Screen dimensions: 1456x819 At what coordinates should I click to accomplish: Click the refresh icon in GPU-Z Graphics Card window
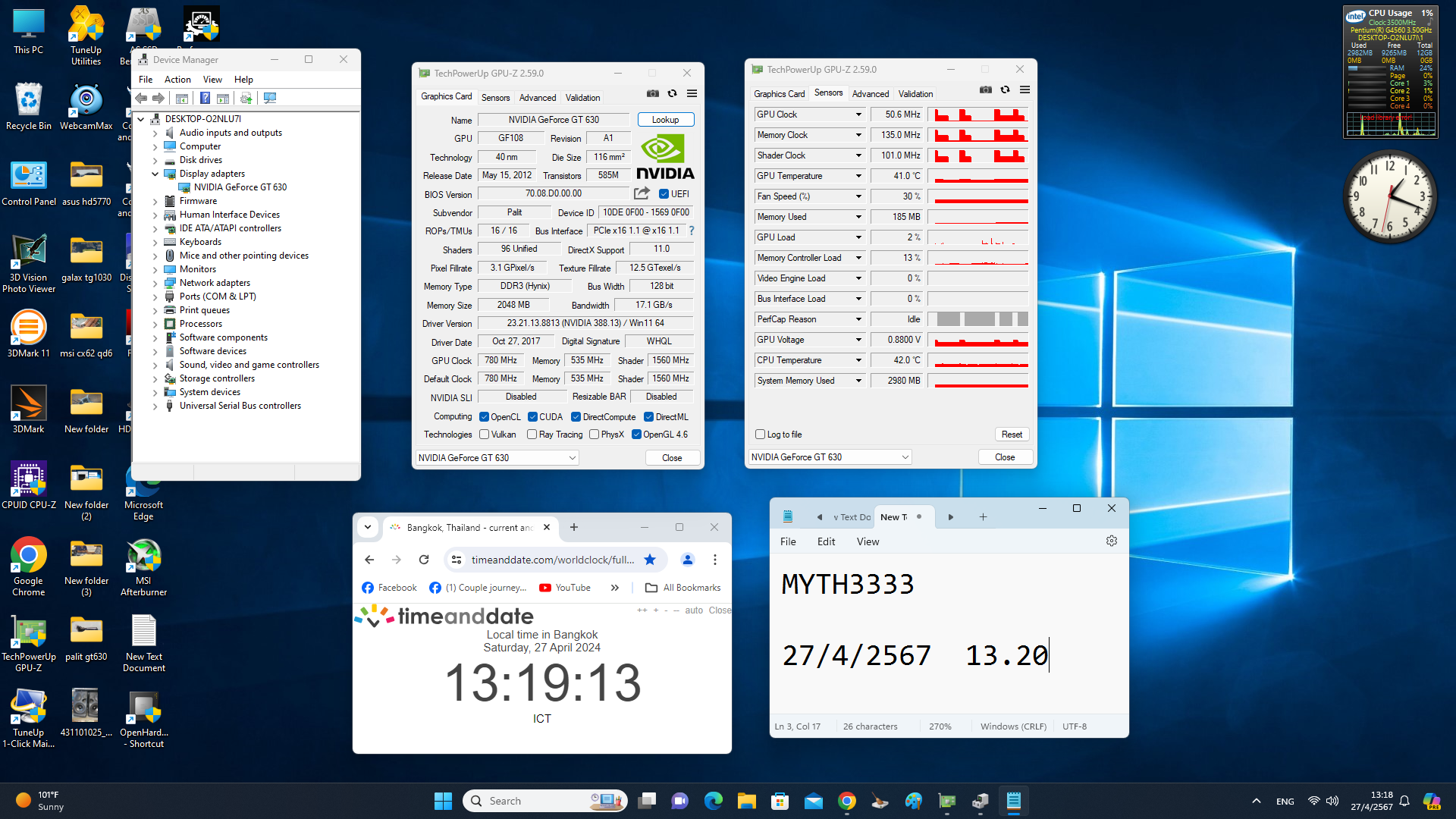coord(672,93)
